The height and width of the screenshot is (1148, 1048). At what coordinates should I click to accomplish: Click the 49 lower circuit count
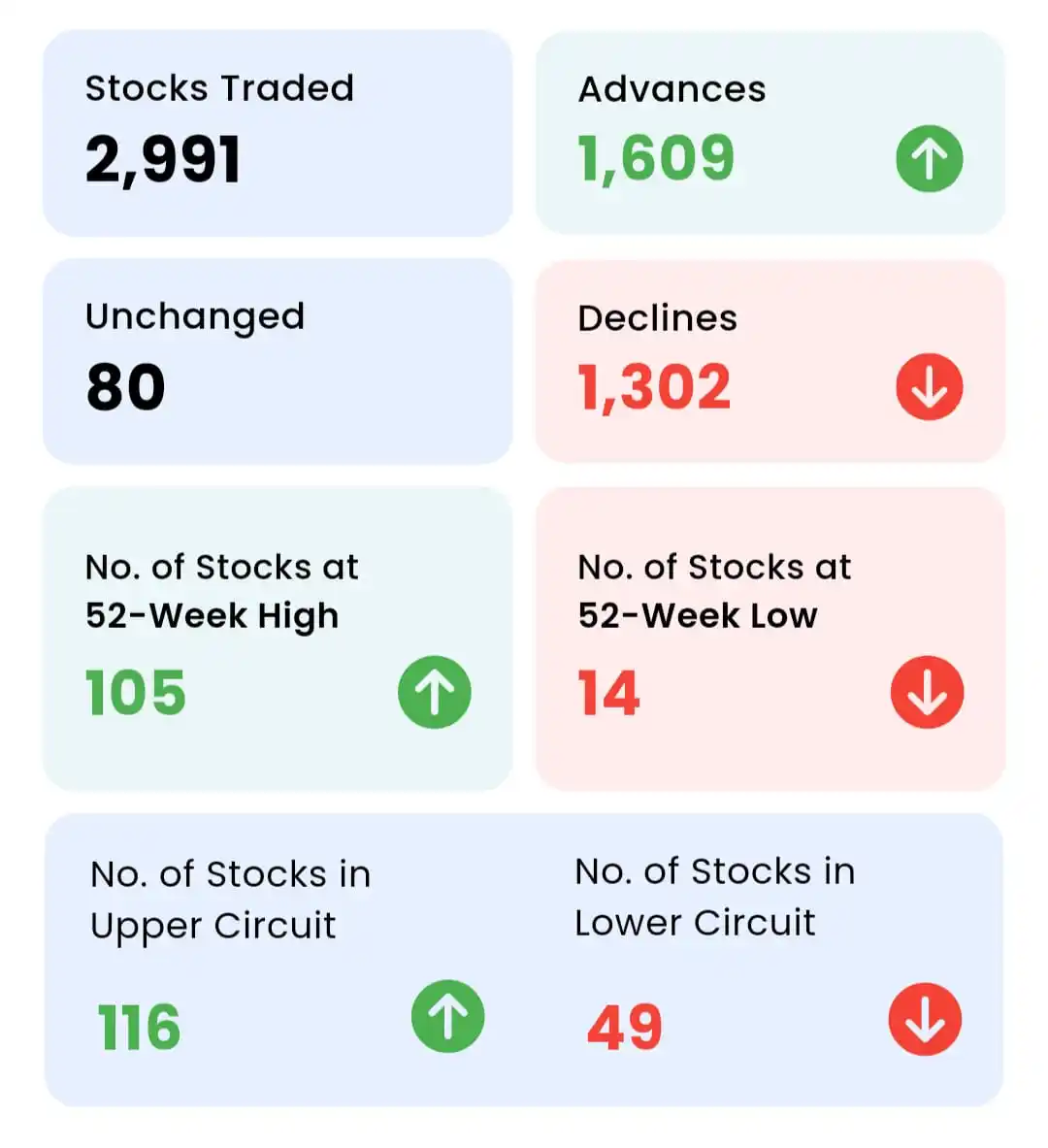click(x=625, y=1028)
